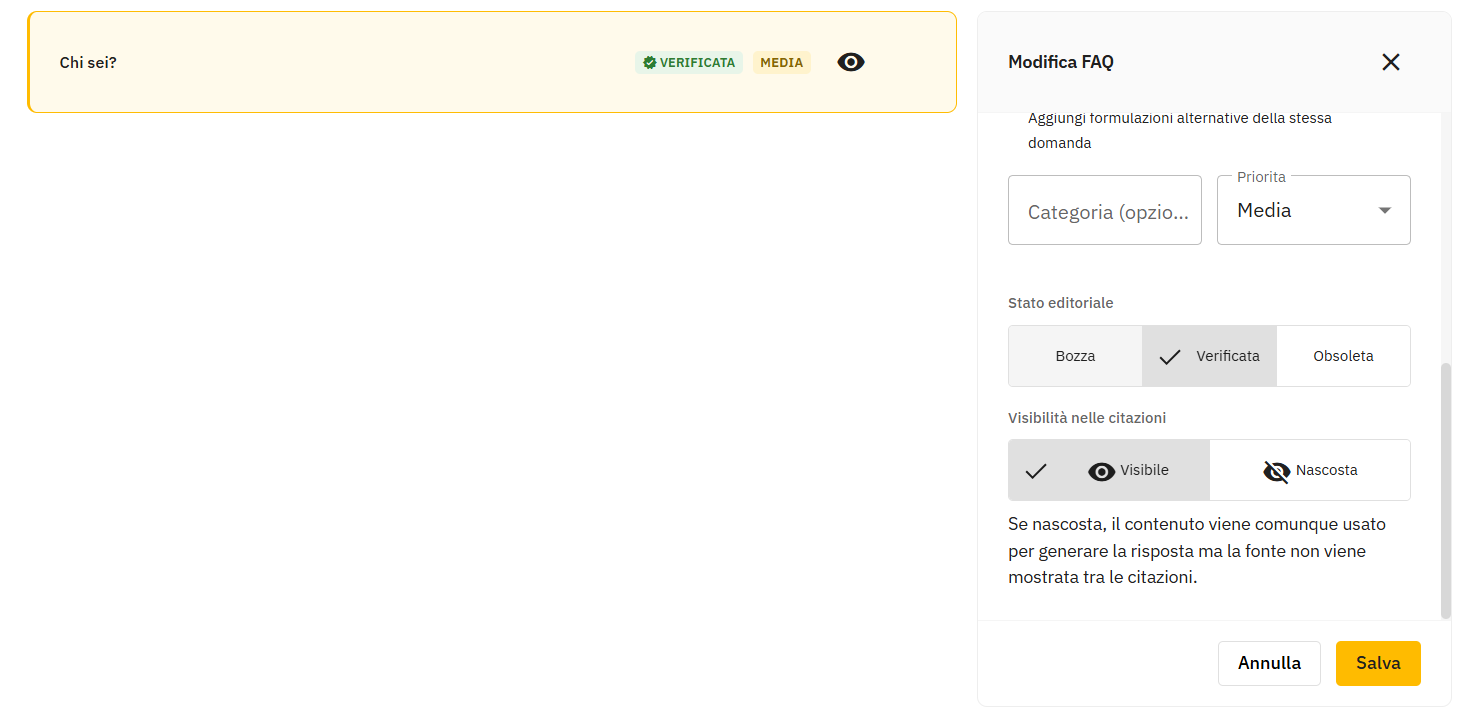Focus the Categoria input field
The height and width of the screenshot is (717, 1472).
[x=1105, y=210]
